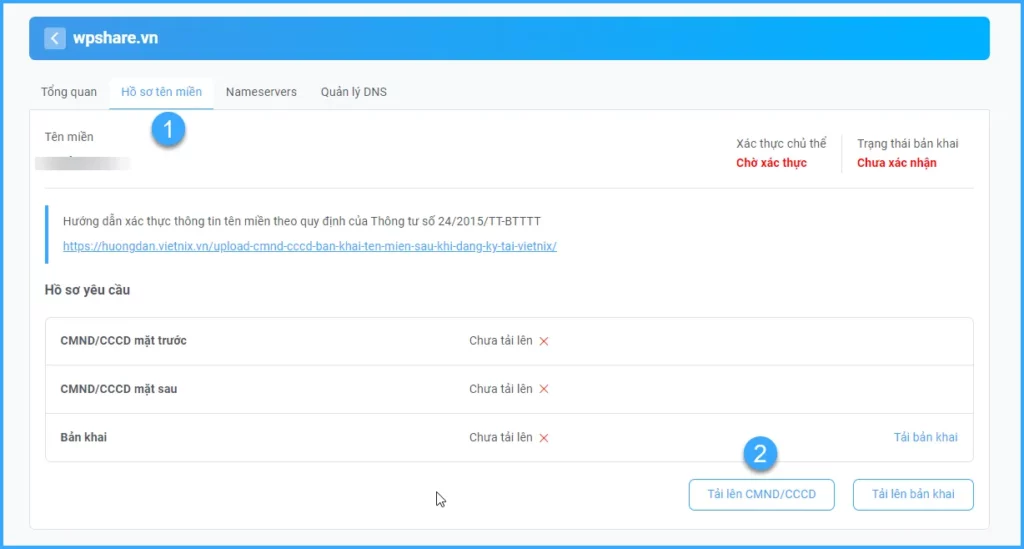Click the blue number 1 step badge
1024x549 pixels.
(168, 130)
